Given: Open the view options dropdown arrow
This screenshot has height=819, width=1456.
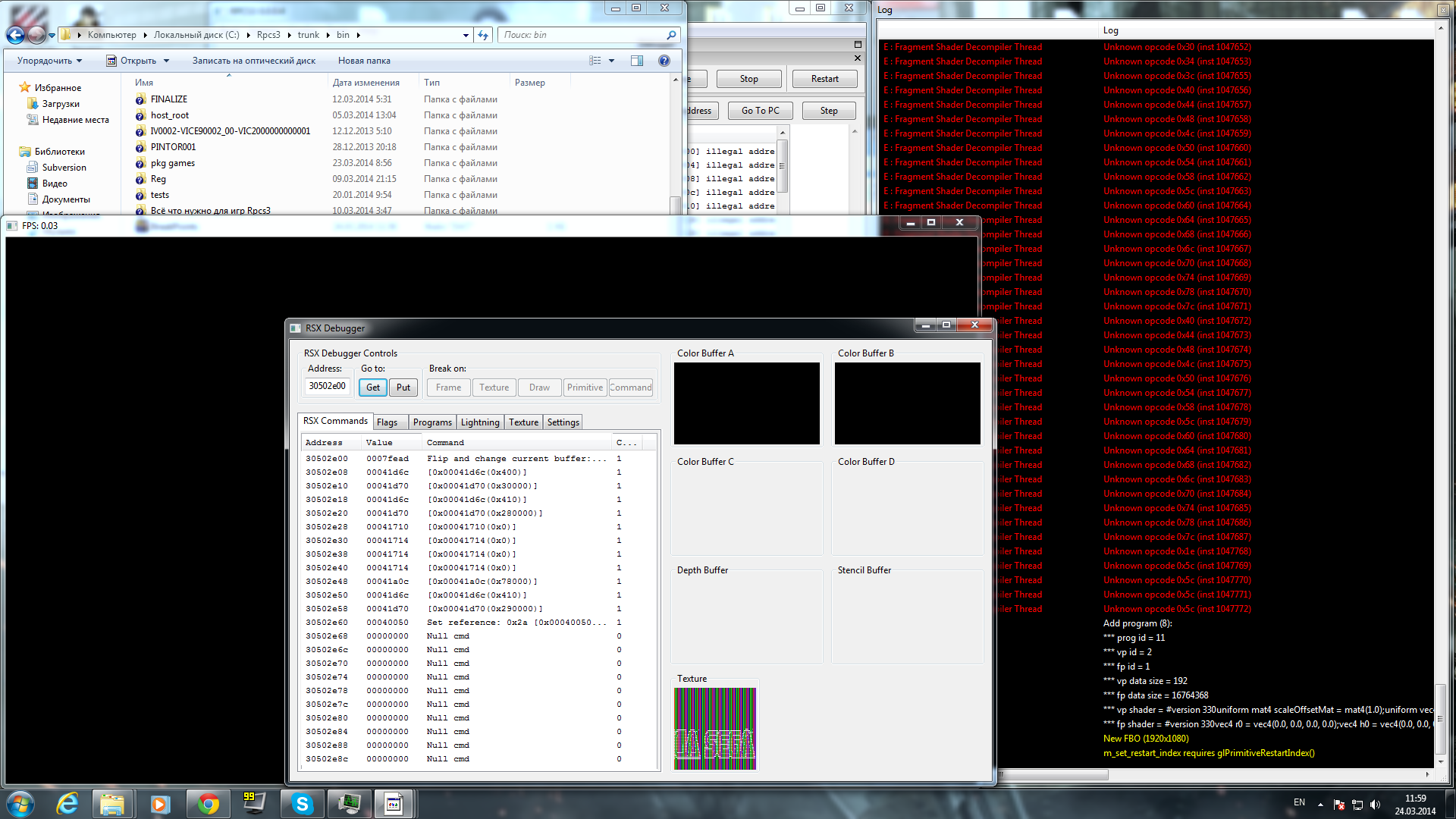Looking at the screenshot, I should click(x=611, y=61).
